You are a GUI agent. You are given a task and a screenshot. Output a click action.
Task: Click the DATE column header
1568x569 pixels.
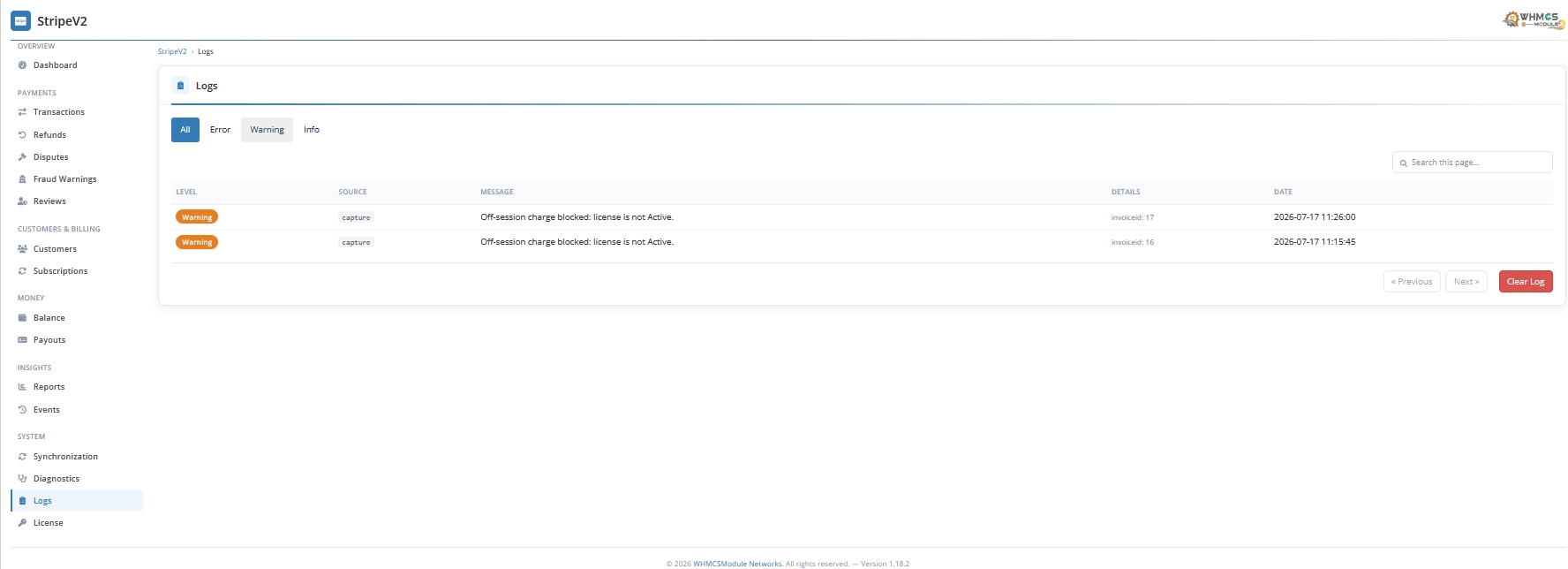1283,192
